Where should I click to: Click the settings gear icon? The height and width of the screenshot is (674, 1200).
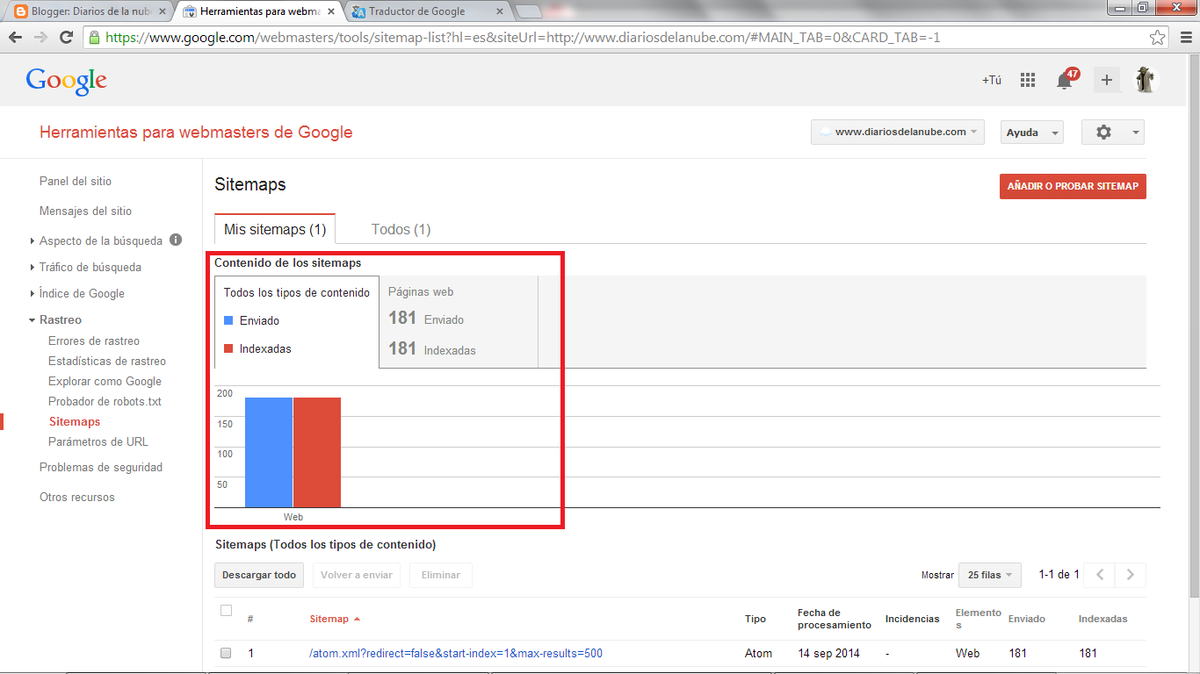click(1103, 132)
